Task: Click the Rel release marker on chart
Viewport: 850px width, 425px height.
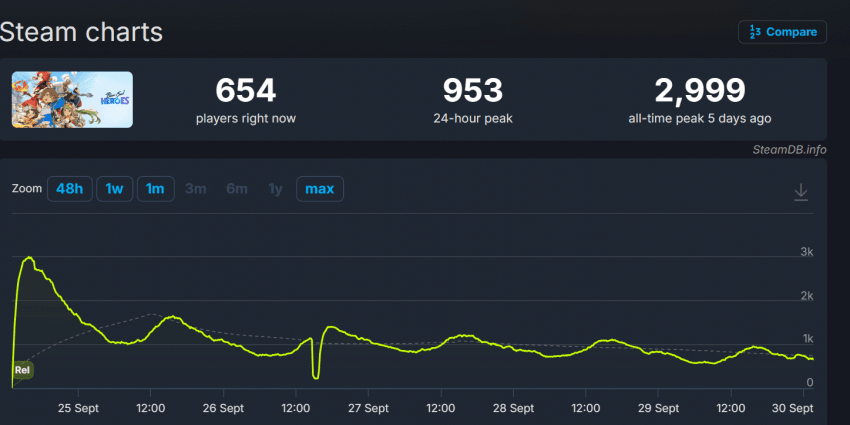Action: 22,370
